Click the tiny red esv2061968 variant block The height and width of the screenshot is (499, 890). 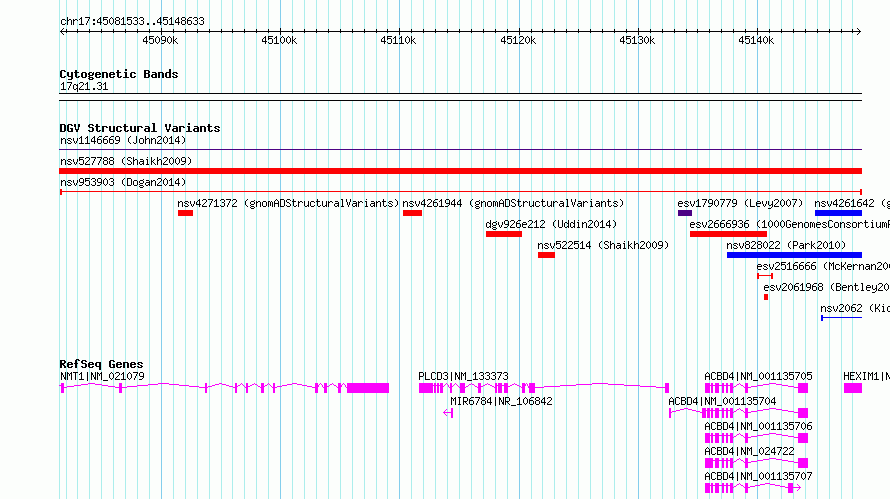[766, 297]
